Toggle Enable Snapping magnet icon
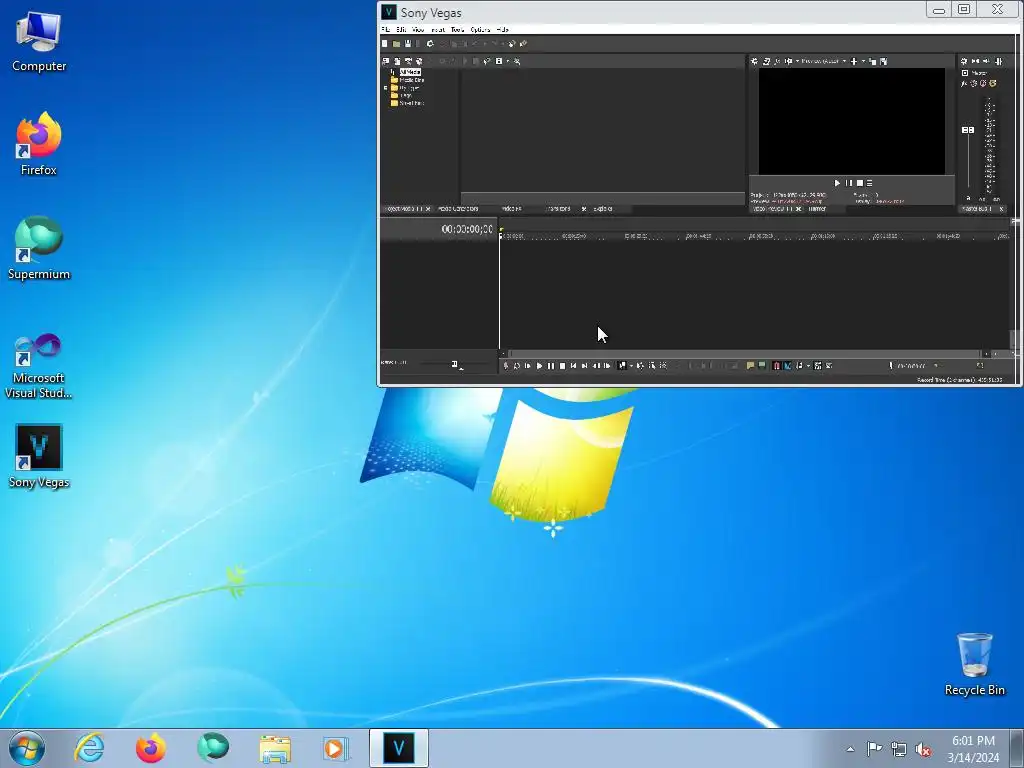Image resolution: width=1024 pixels, height=768 pixels. point(776,366)
